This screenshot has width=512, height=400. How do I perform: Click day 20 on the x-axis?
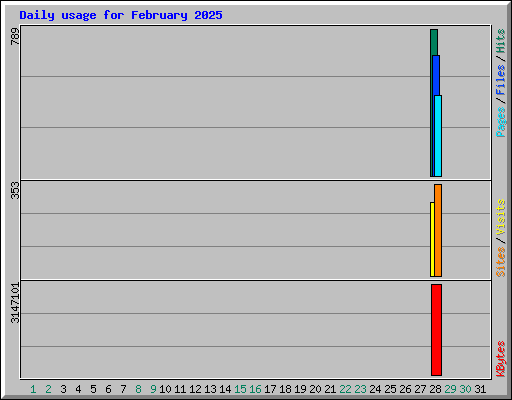(315, 389)
